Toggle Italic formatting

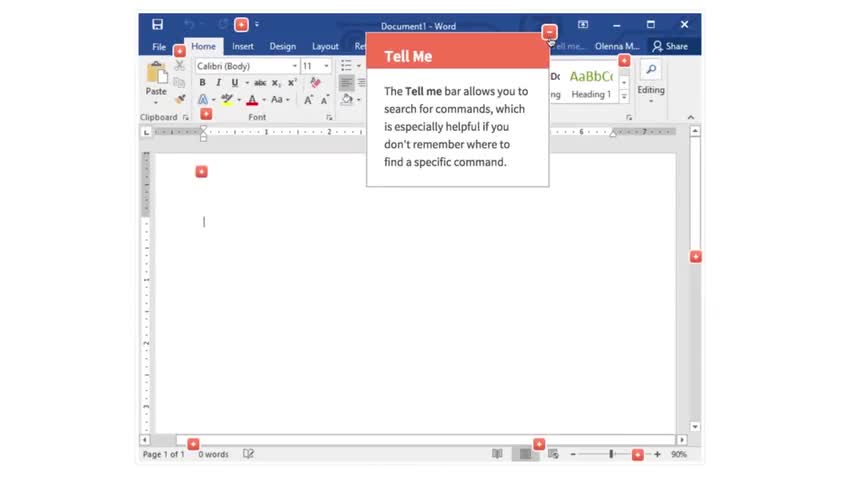pos(218,83)
